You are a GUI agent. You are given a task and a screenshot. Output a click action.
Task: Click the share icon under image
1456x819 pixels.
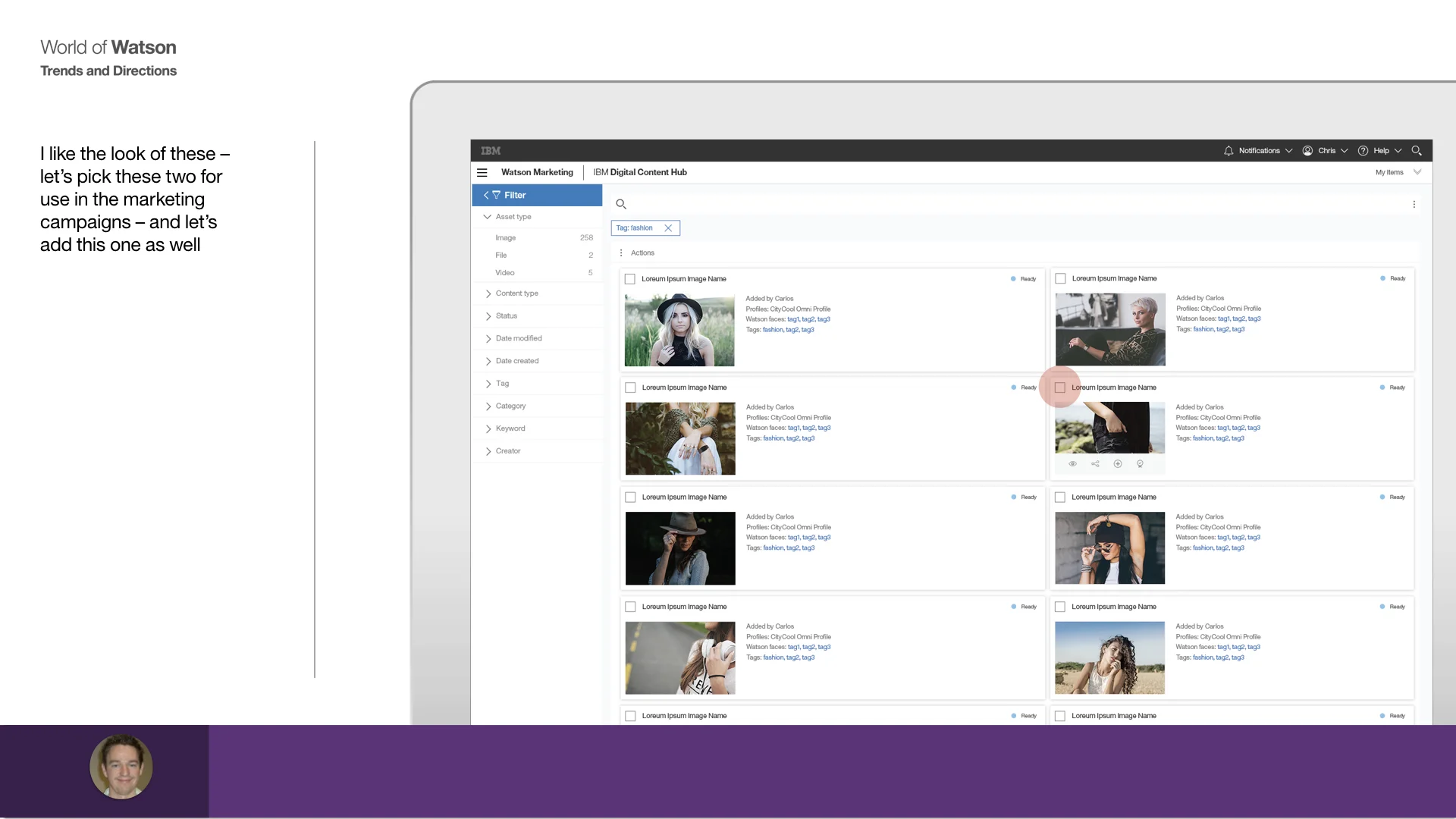[1095, 464]
